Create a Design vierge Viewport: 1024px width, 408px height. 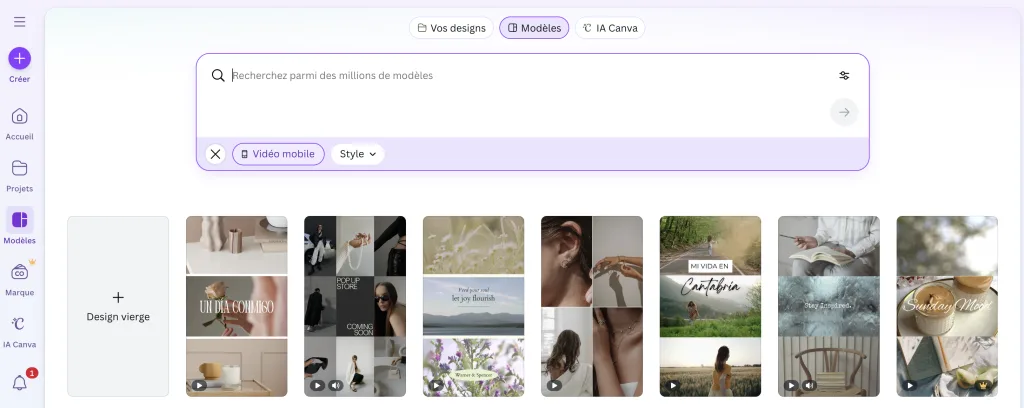pos(118,306)
